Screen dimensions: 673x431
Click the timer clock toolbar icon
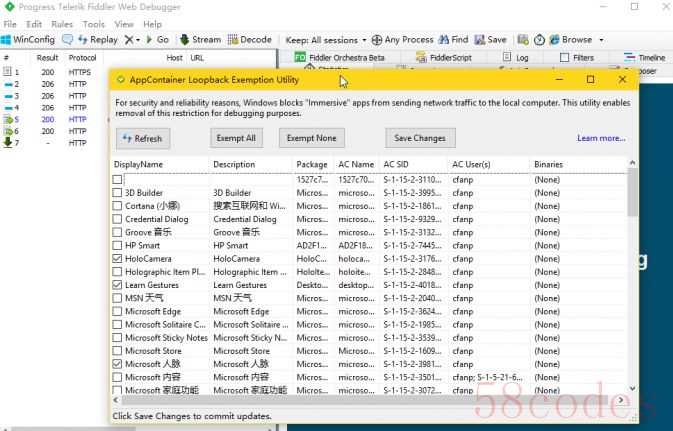tap(539, 40)
